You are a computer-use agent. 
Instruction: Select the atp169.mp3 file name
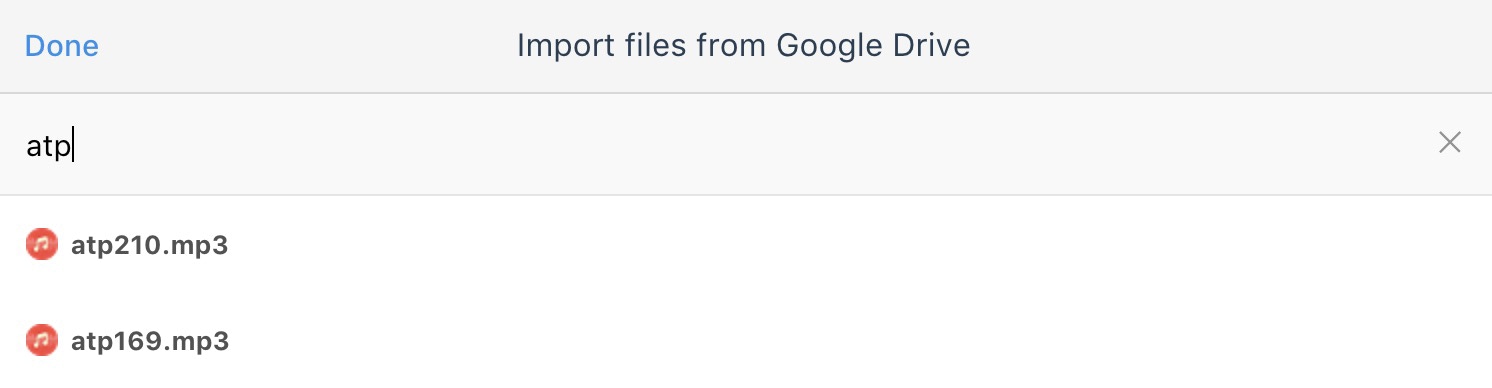coord(150,341)
